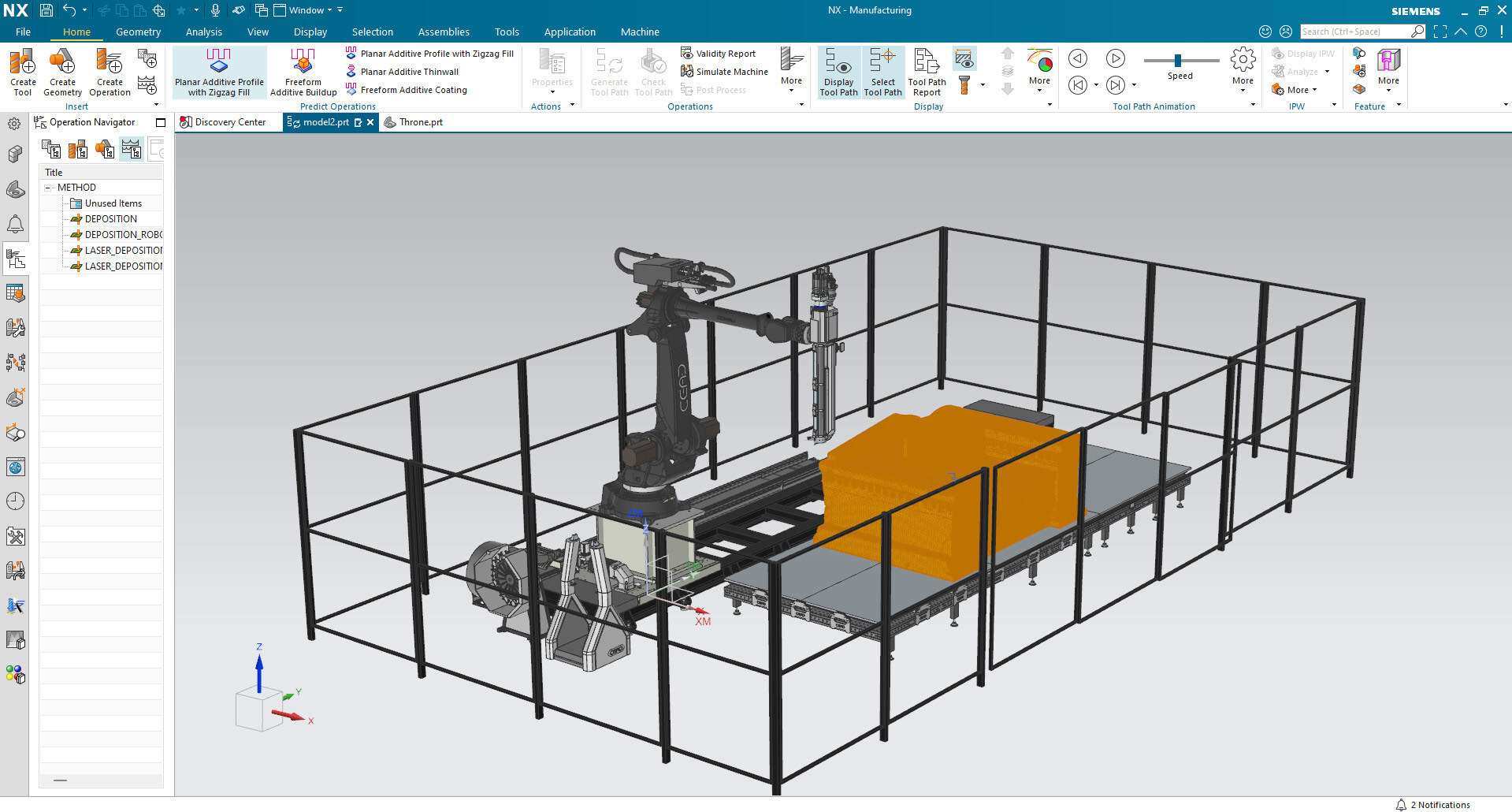Select Planar Additive Profile with Zigzag Fill button

219,72
